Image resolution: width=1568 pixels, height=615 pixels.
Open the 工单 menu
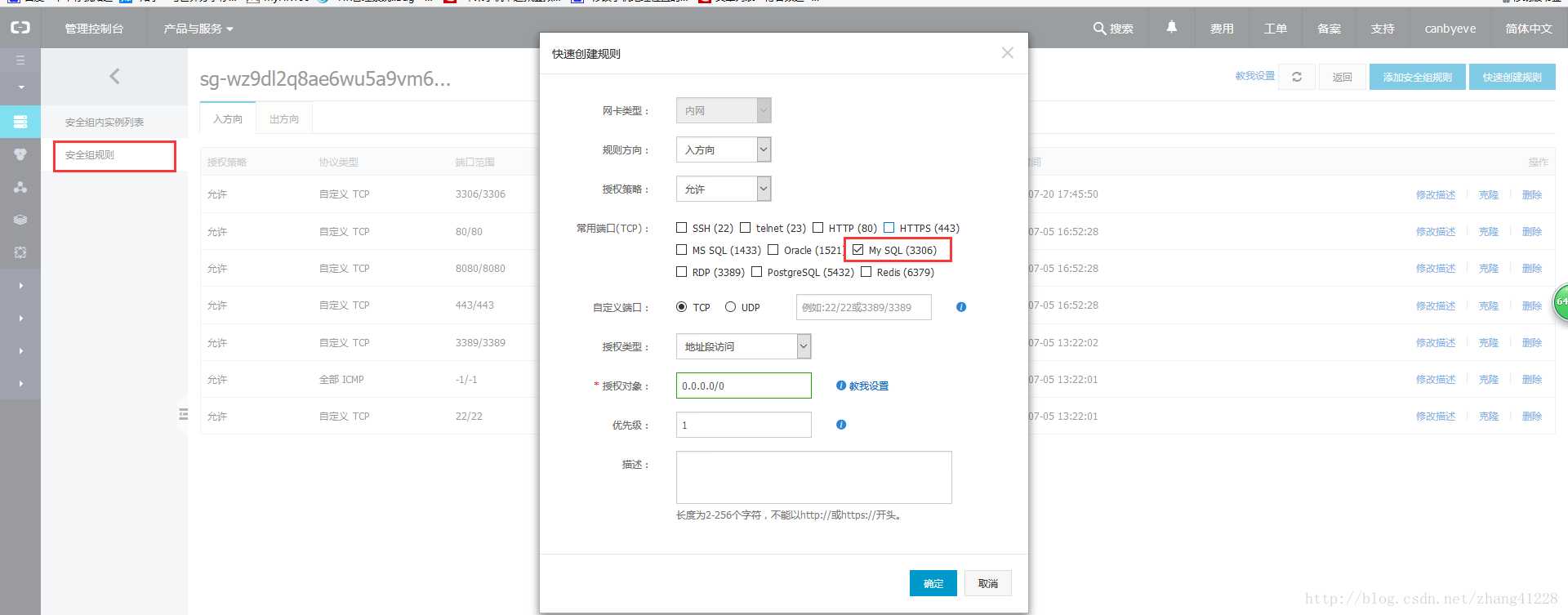(x=1276, y=29)
